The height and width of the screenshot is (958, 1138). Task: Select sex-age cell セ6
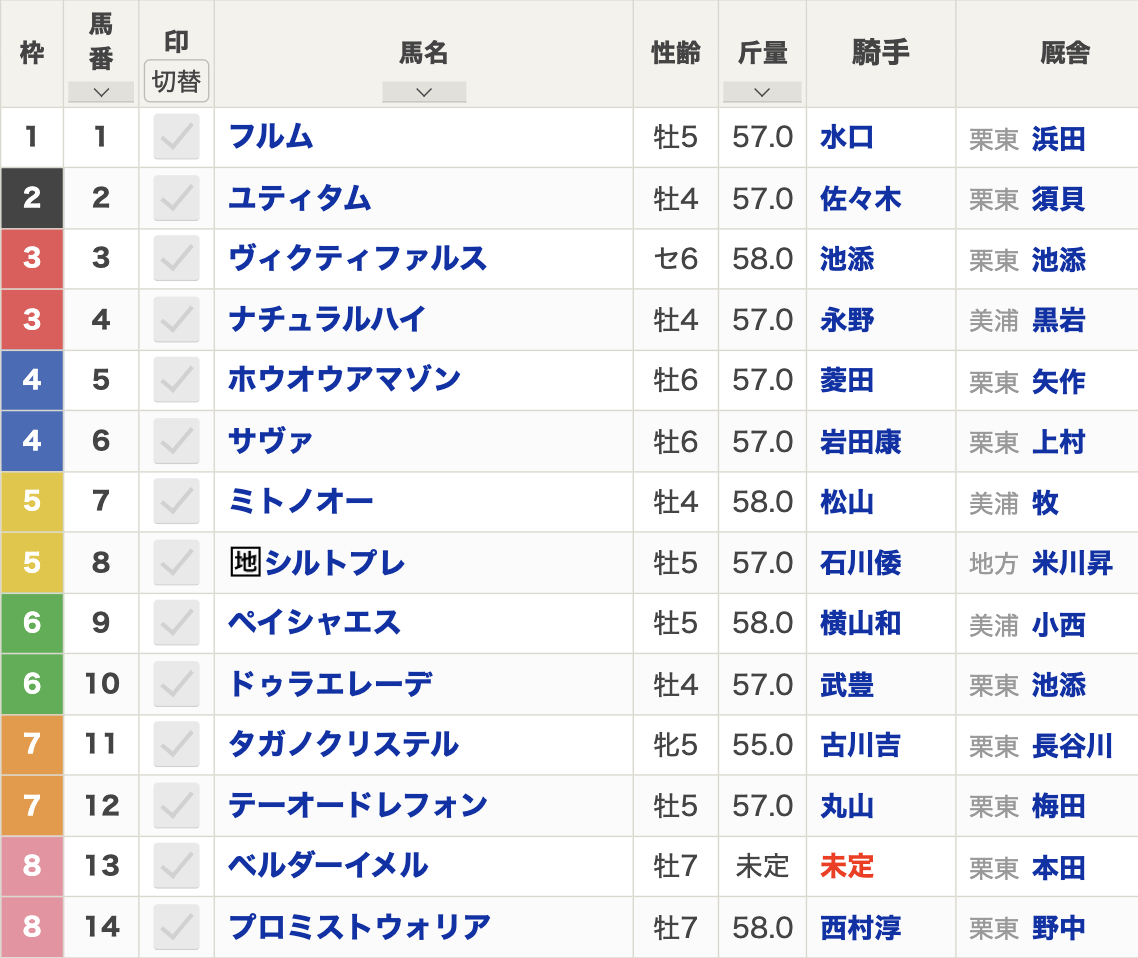[x=676, y=259]
